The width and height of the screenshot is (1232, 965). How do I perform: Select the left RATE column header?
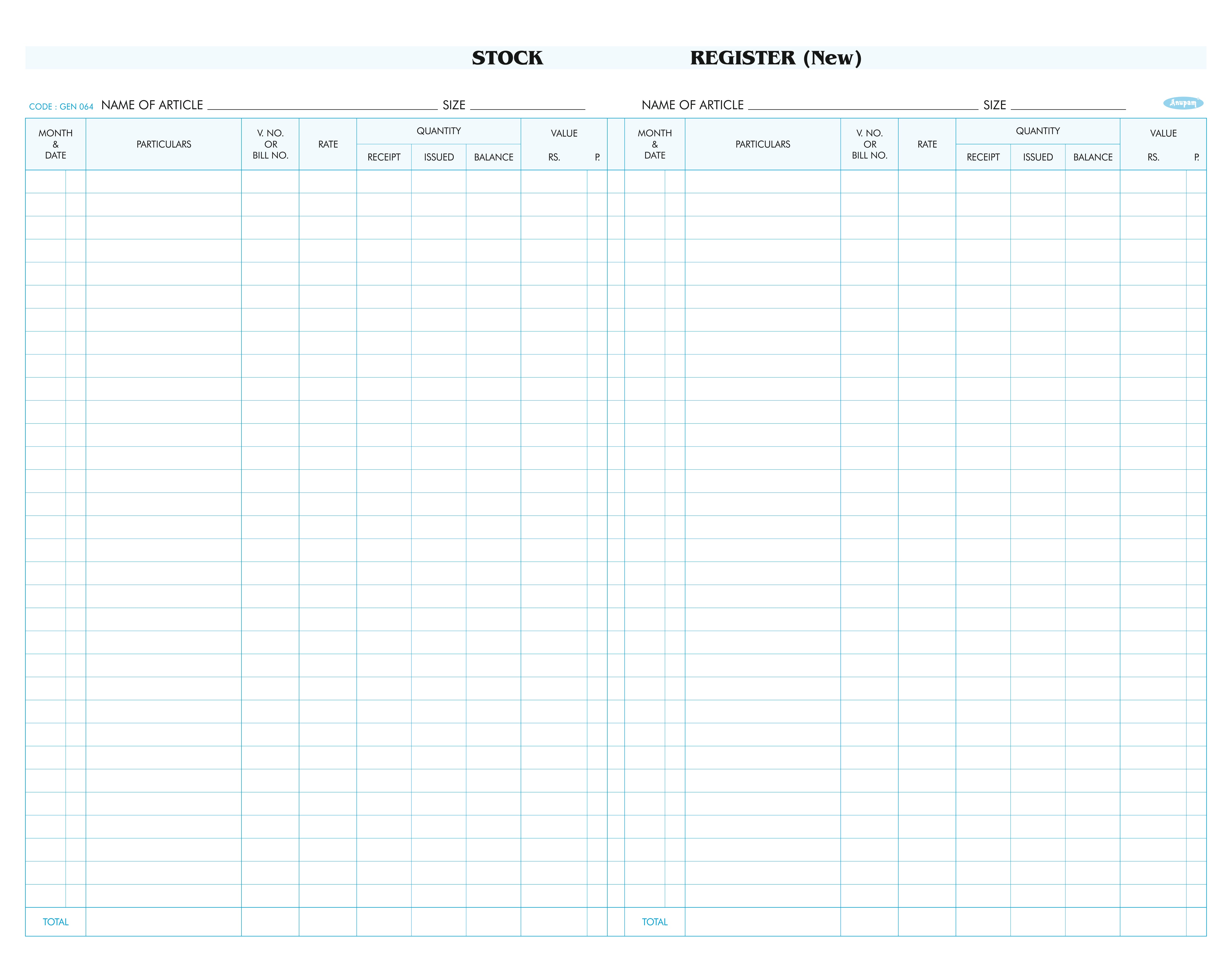(x=328, y=144)
